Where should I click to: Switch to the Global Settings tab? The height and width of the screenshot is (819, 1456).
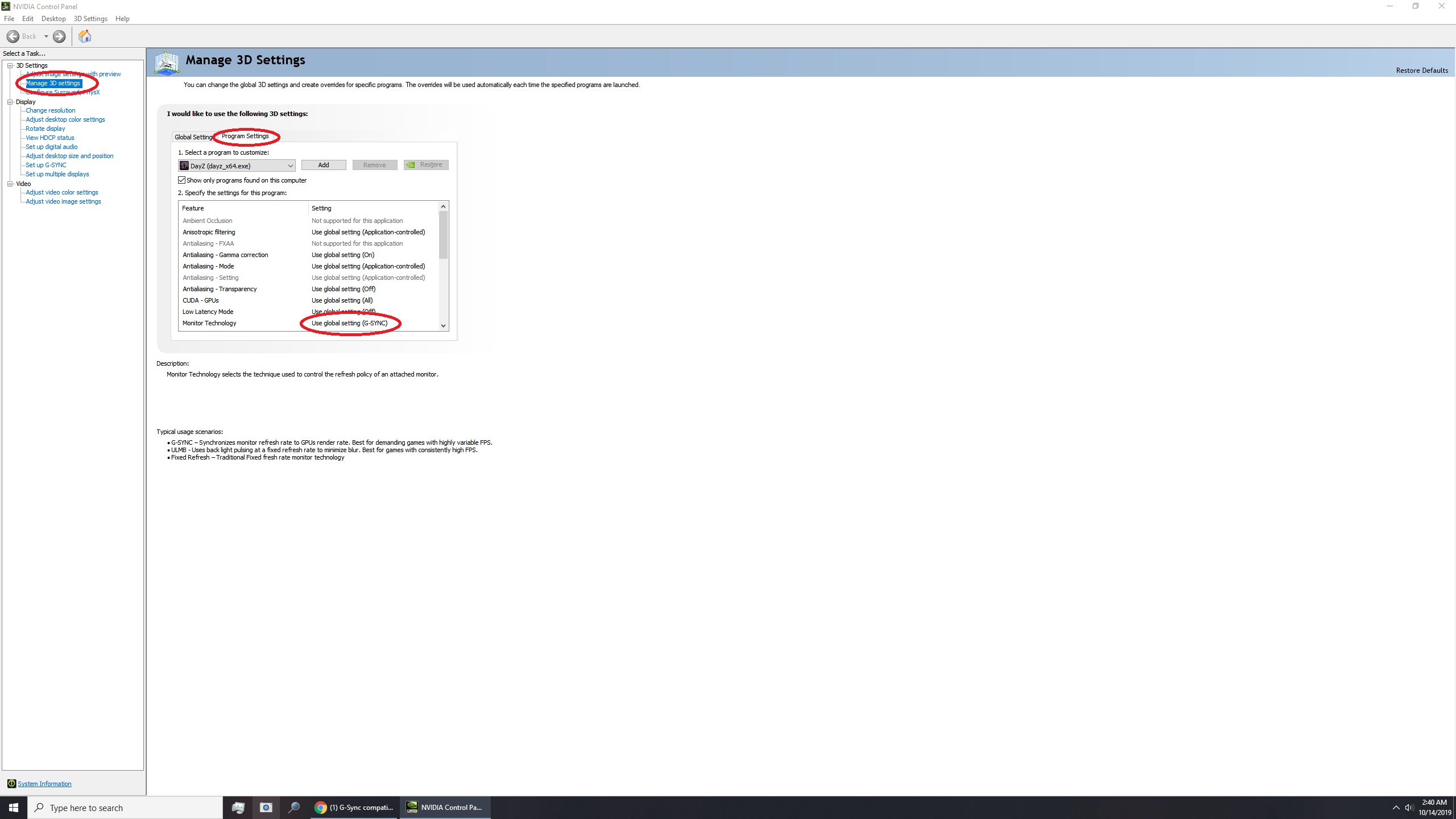[193, 137]
